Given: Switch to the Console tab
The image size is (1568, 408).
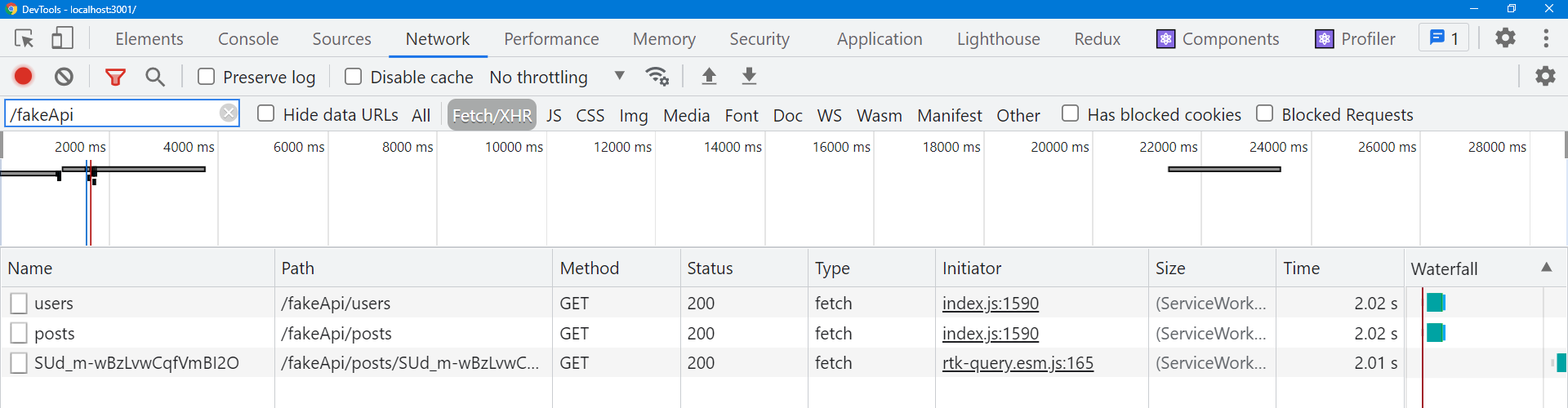Looking at the screenshot, I should 248,38.
